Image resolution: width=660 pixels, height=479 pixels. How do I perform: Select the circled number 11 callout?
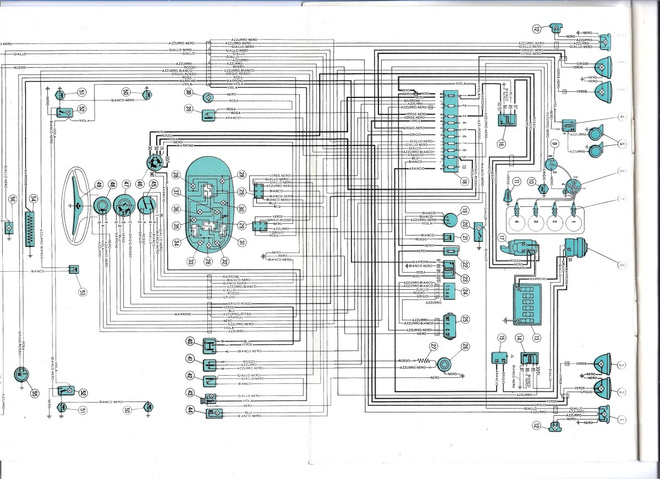coord(516,181)
